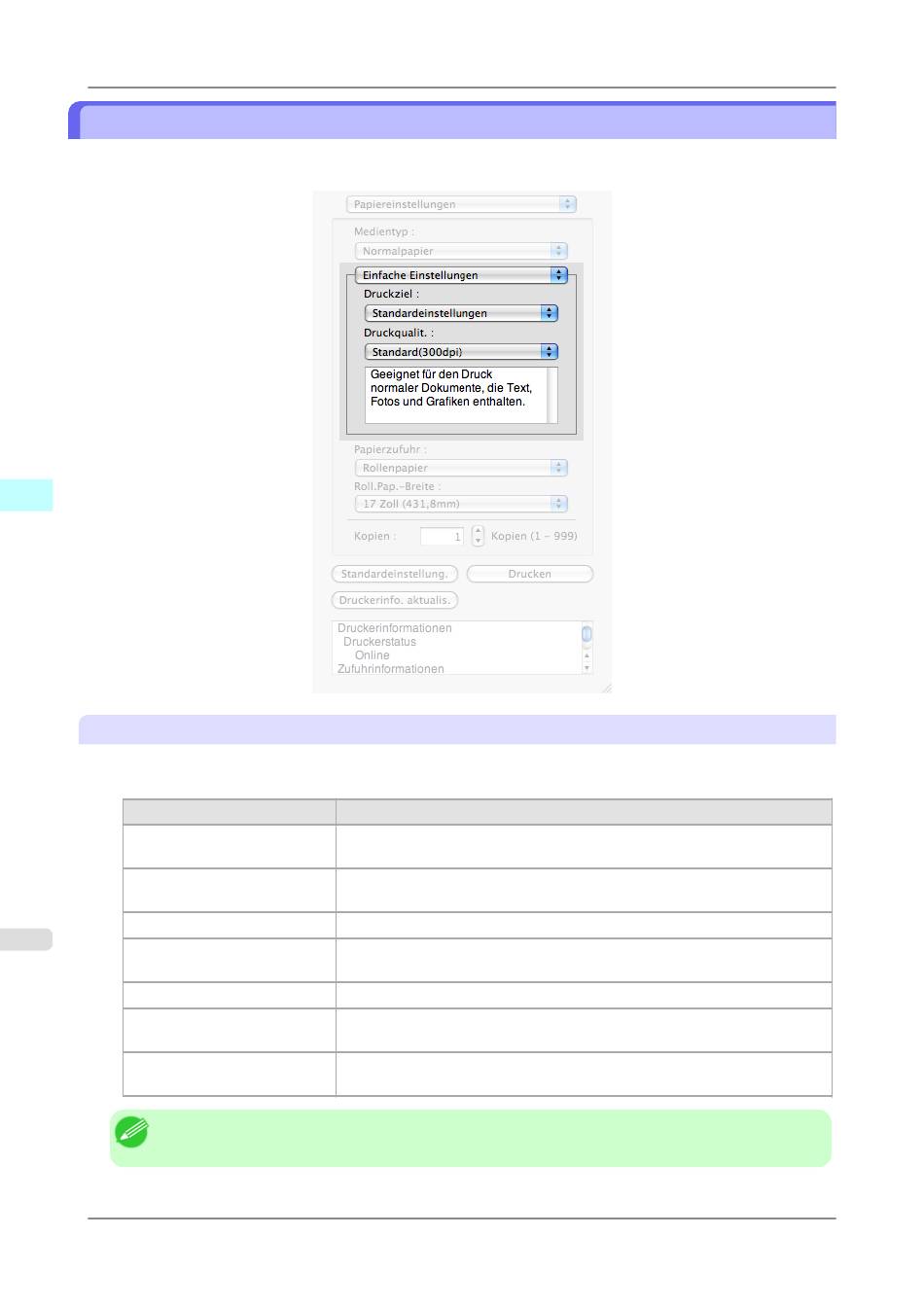
Task: Open the Papiereinstellungen panel dropdown
Action: (x=461, y=204)
